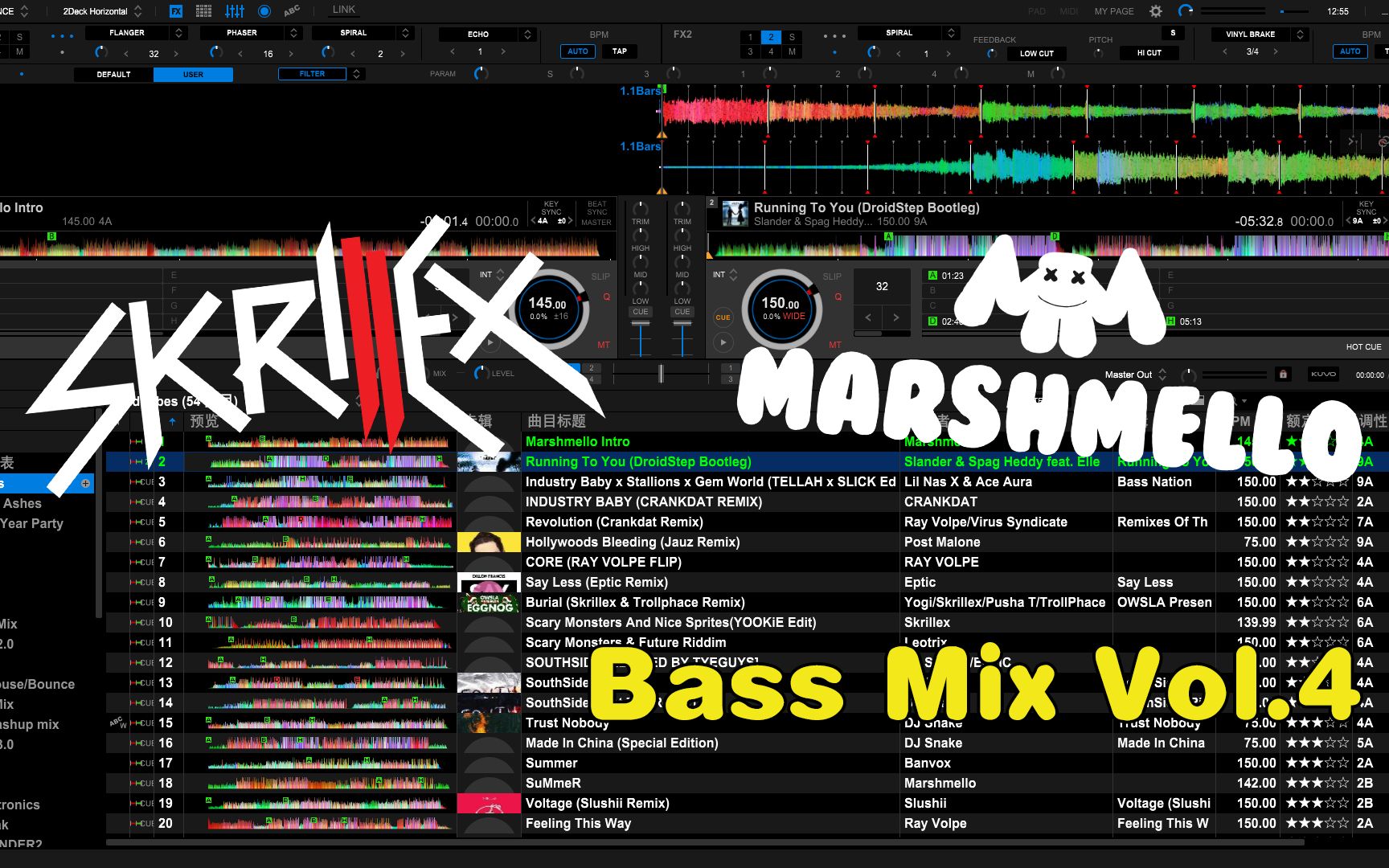
Task: Toggle deck 2 SLIP mode
Action: pos(832,276)
